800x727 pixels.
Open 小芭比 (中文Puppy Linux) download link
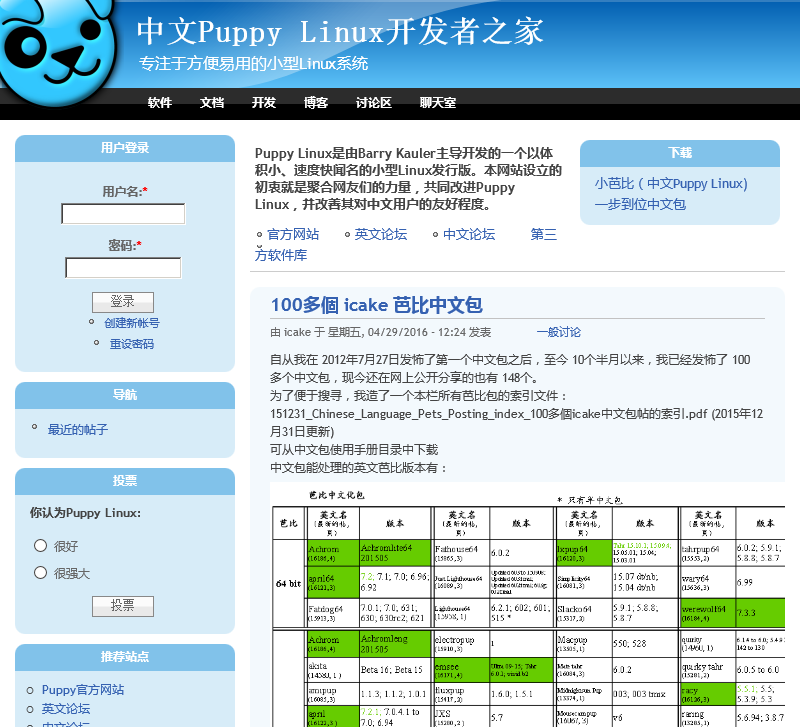point(671,184)
